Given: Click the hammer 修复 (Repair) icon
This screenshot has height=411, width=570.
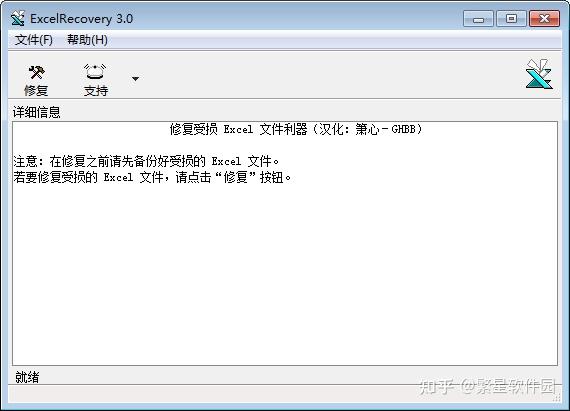Looking at the screenshot, I should pos(36,72).
